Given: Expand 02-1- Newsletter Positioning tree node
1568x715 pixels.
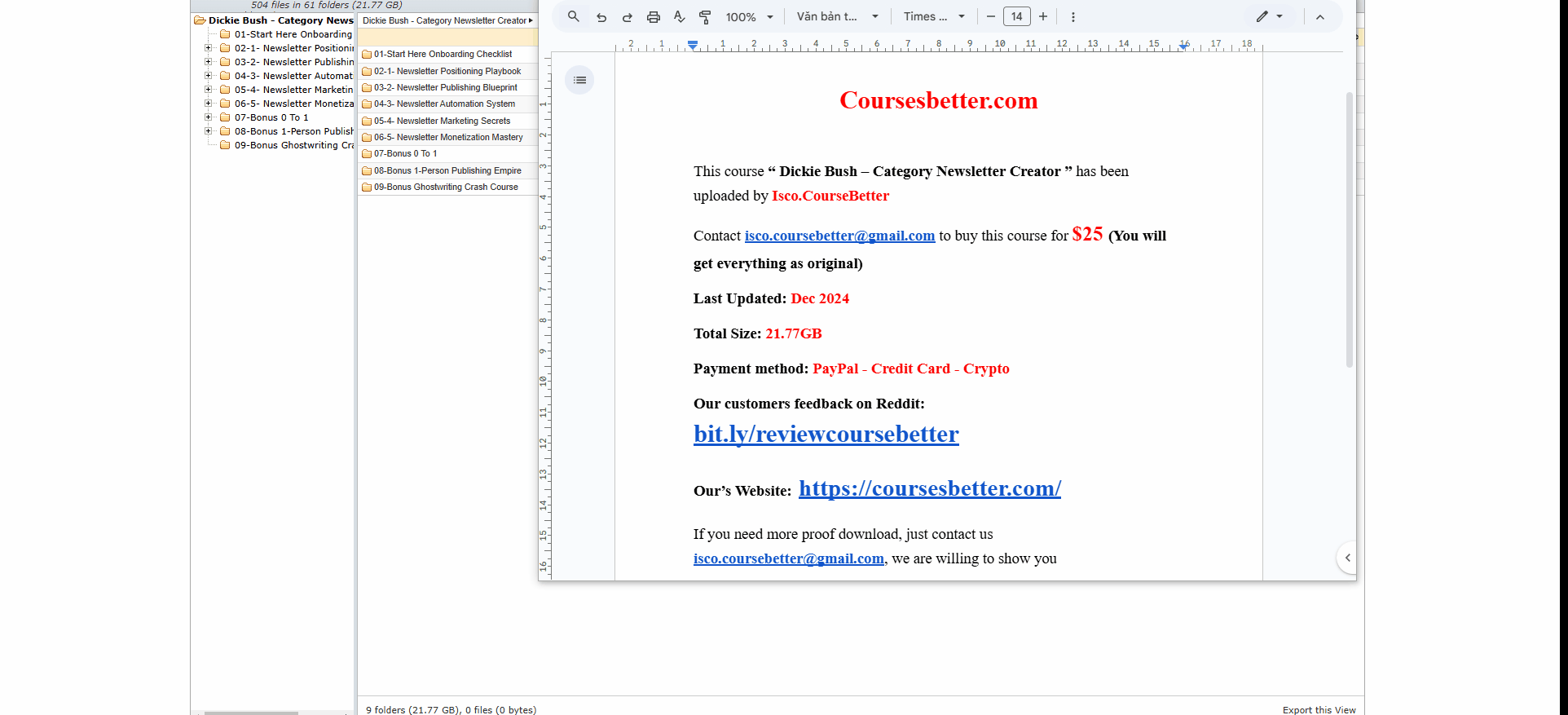Looking at the screenshot, I should pyautogui.click(x=209, y=48).
